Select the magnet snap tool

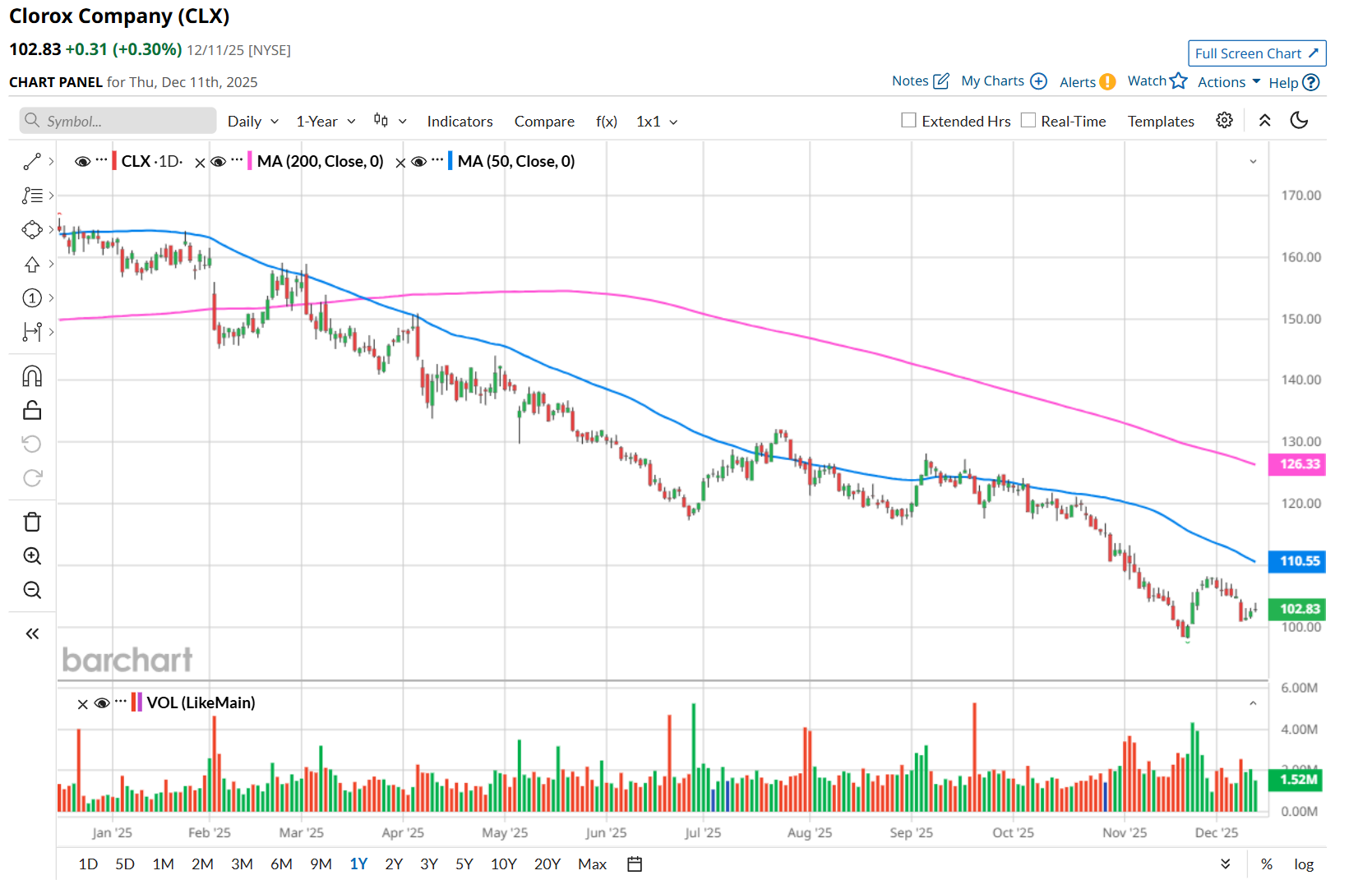[32, 376]
